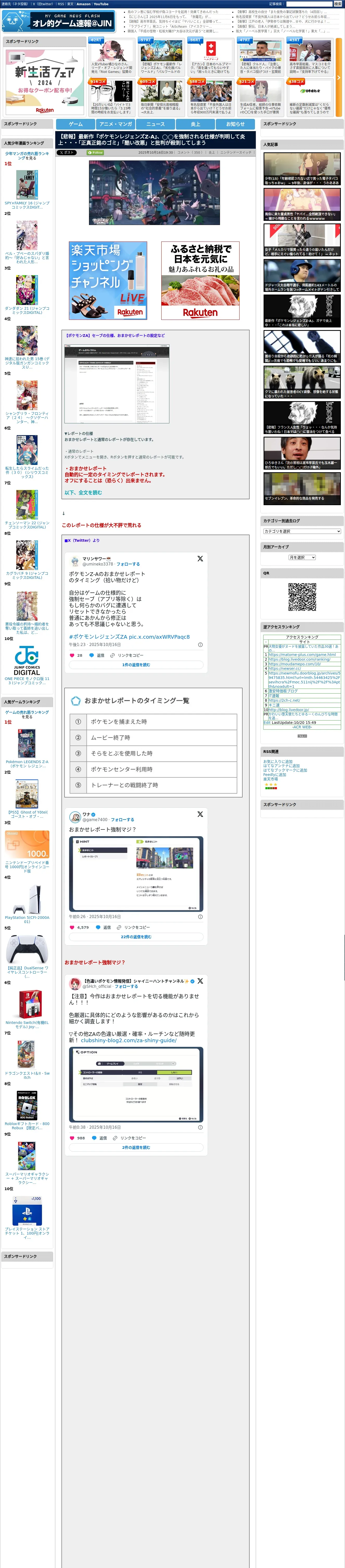Click the 検索 search button
Image resolution: width=345 pixels, height=1568 pixels.
point(338,4)
